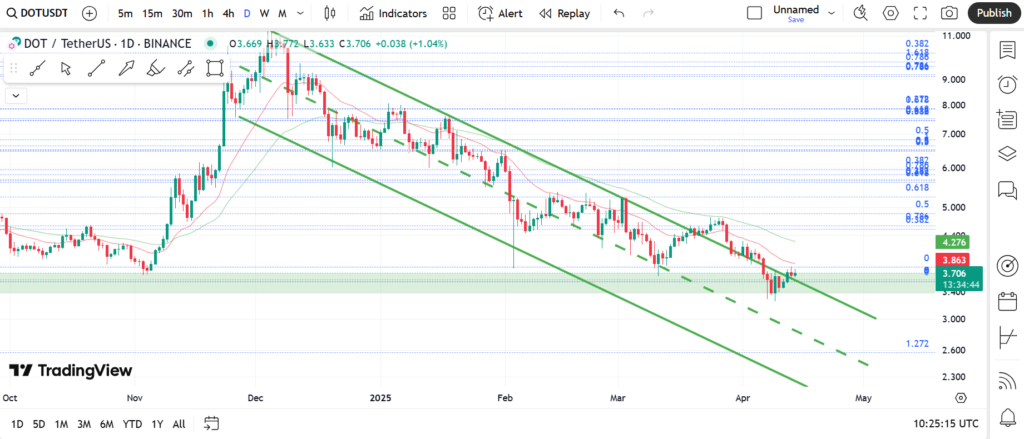Switch to the 4h timeframe
1024x439 pixels.
[x=228, y=13]
